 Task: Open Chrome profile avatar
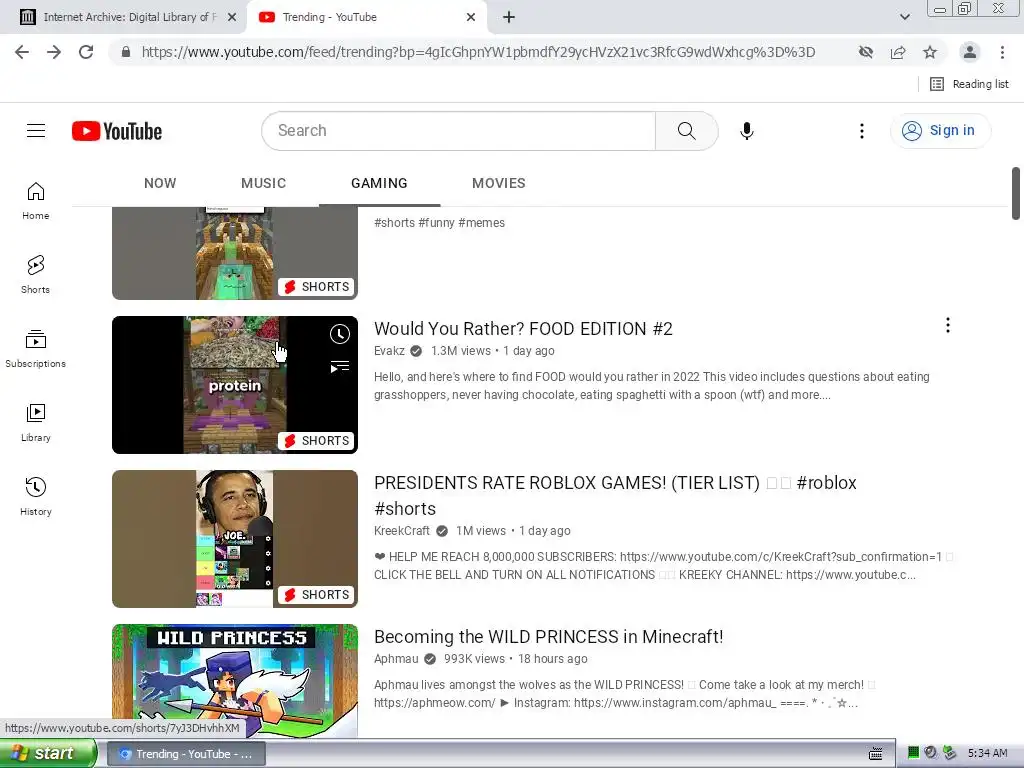[970, 52]
